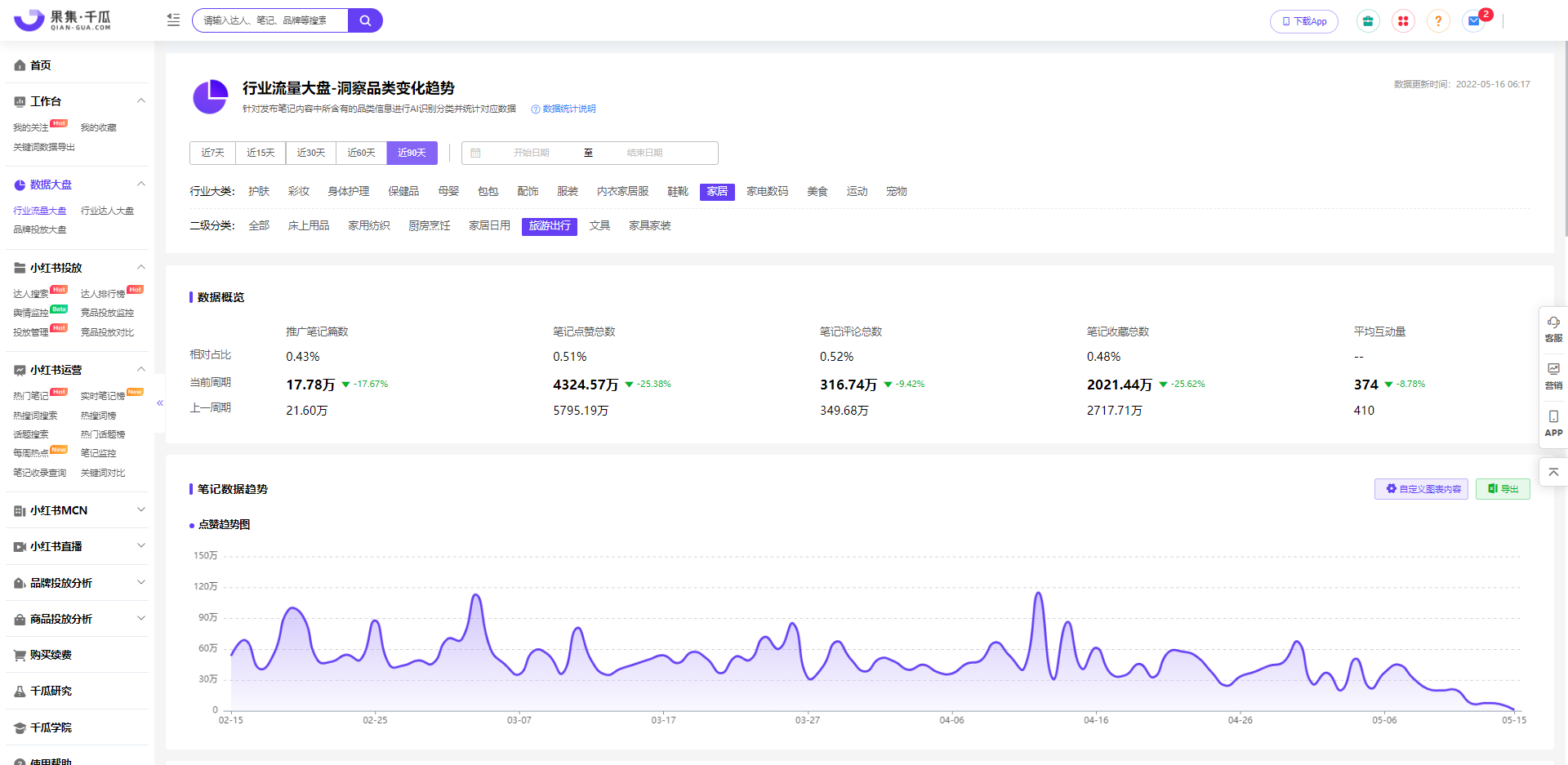Open the mail notifications icon
The height and width of the screenshot is (765, 1568).
[1474, 21]
